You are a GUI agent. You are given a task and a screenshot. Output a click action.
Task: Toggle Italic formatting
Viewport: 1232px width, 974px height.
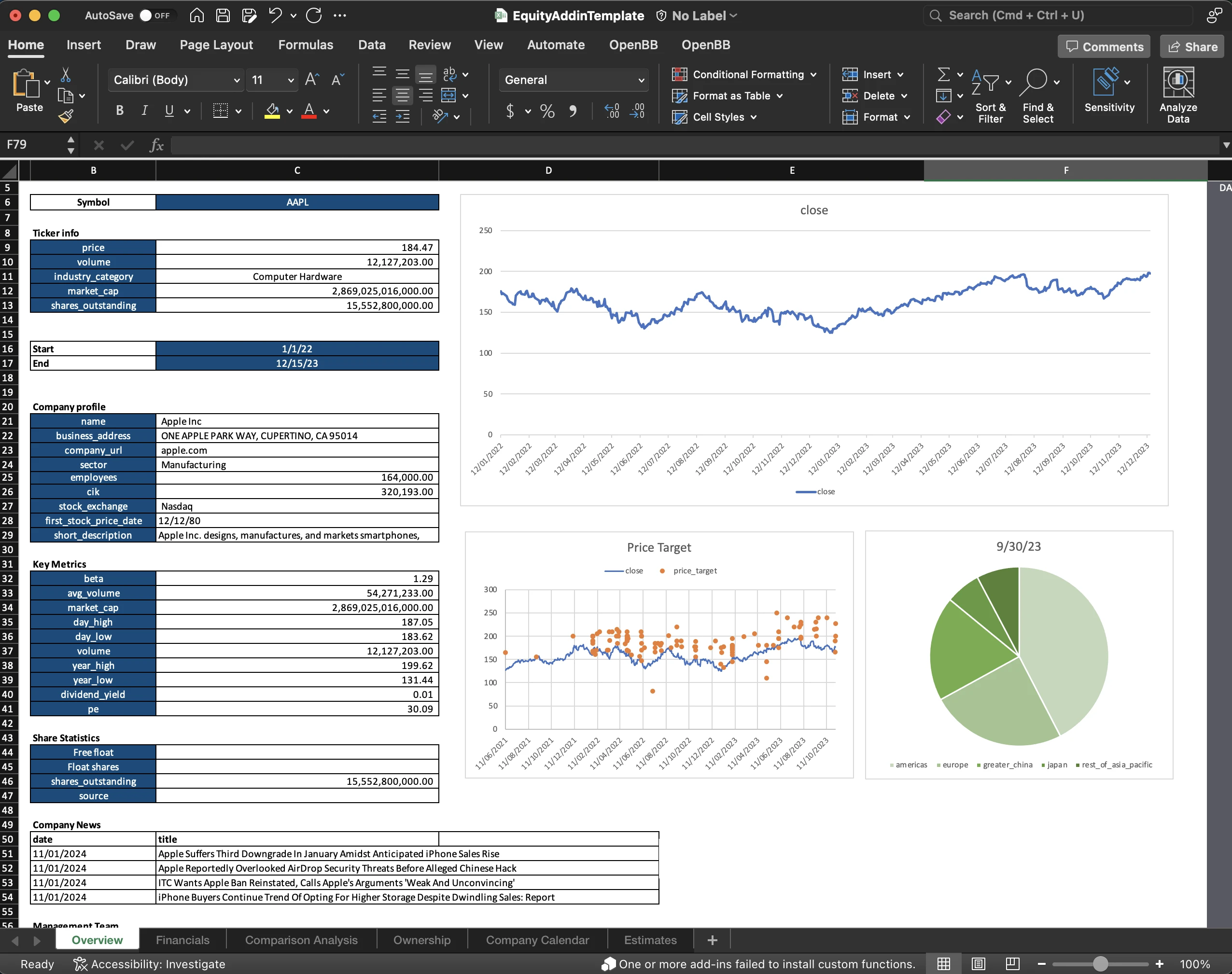(144, 111)
